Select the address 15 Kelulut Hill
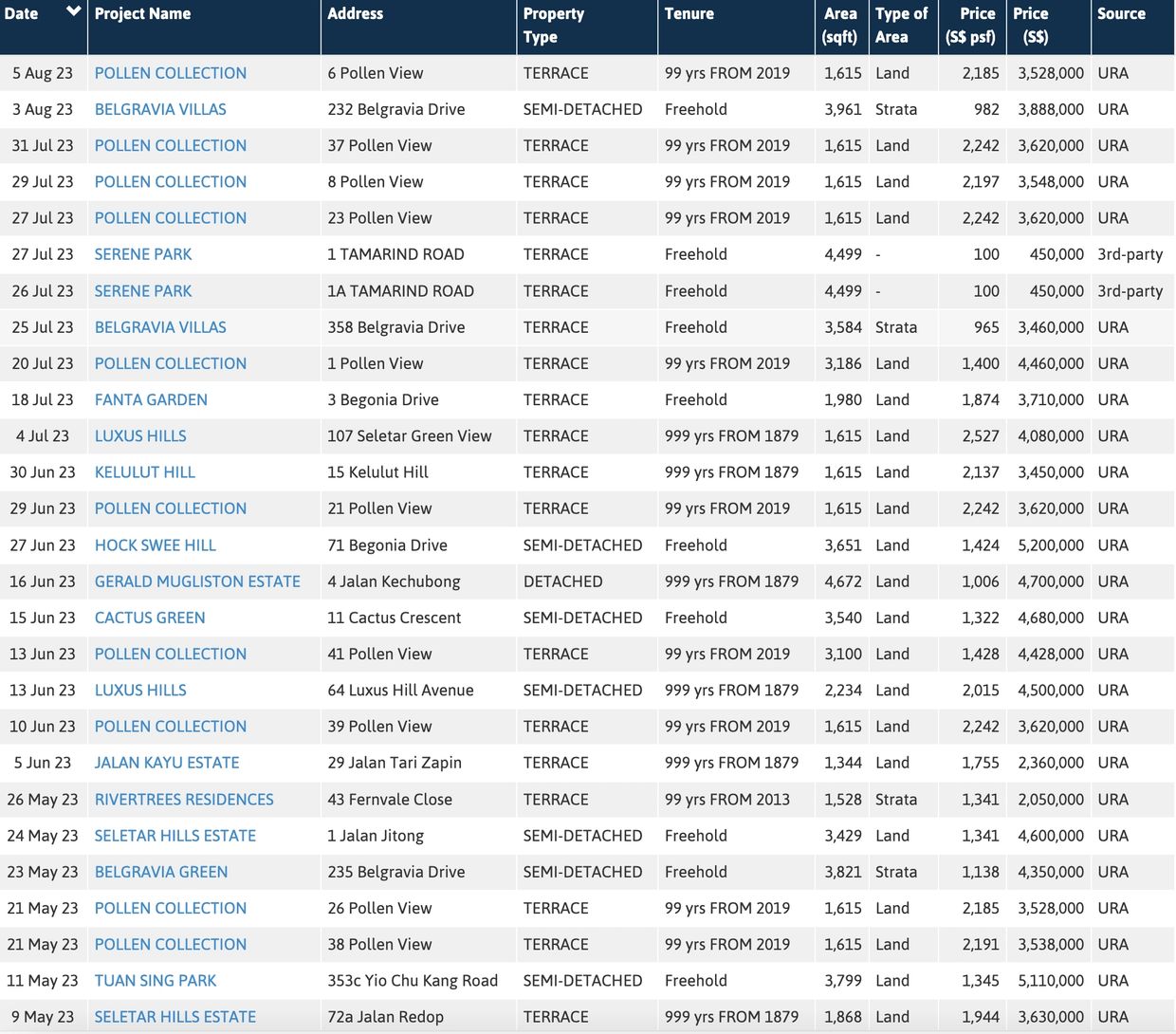The image size is (1176, 1034). coord(377,471)
